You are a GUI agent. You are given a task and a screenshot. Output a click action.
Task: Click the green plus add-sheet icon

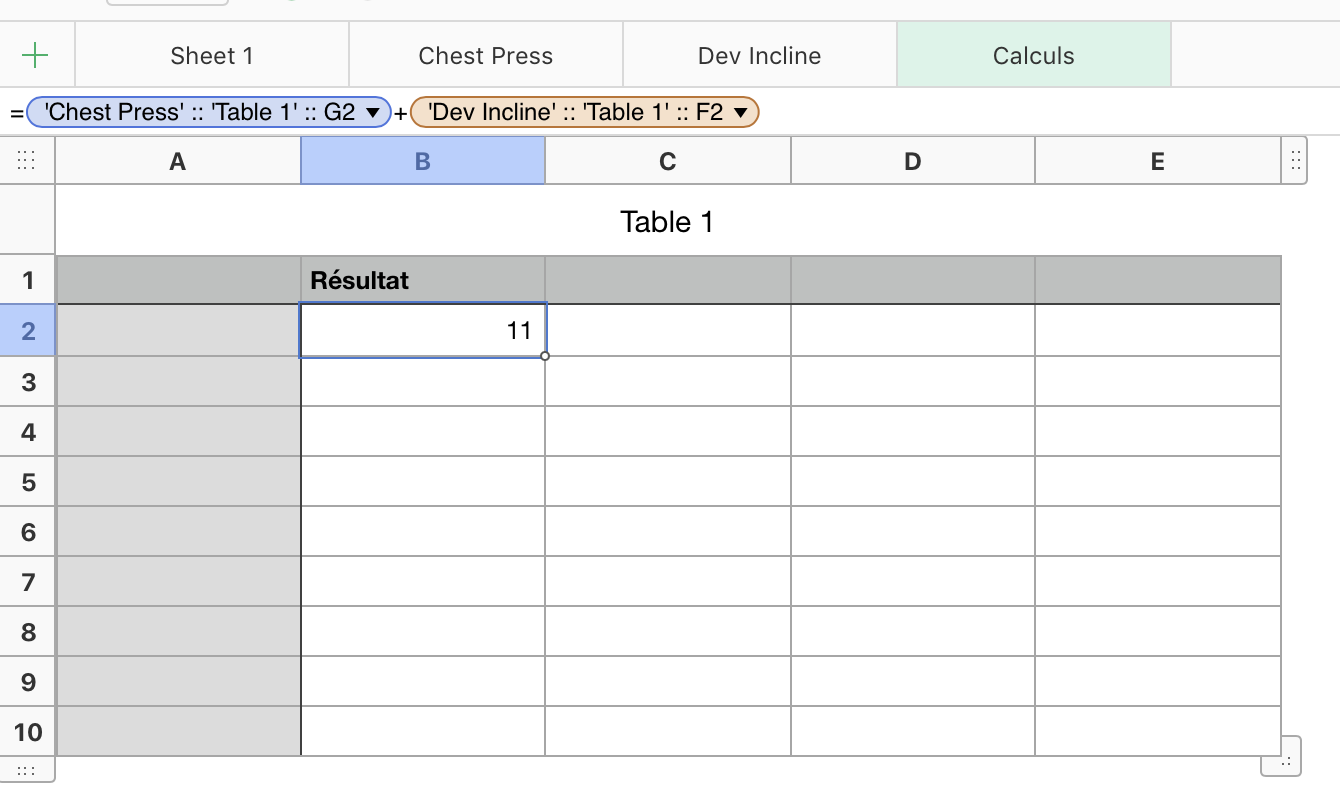(x=35, y=56)
